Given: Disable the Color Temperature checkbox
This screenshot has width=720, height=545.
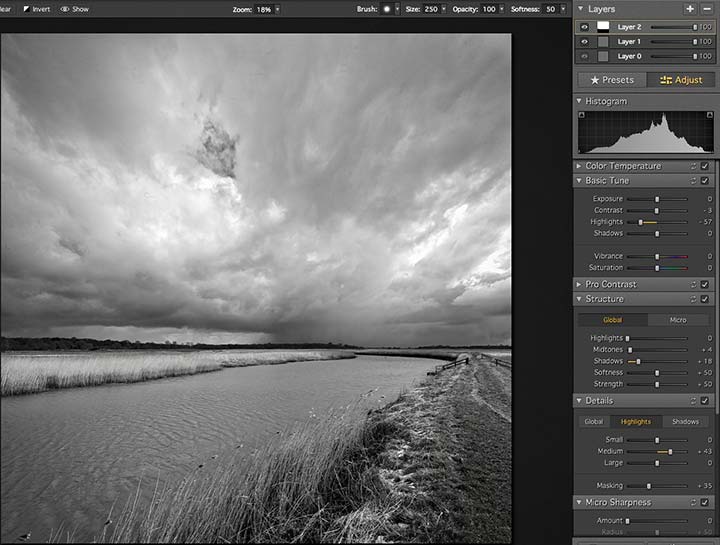Looking at the screenshot, I should tap(705, 166).
